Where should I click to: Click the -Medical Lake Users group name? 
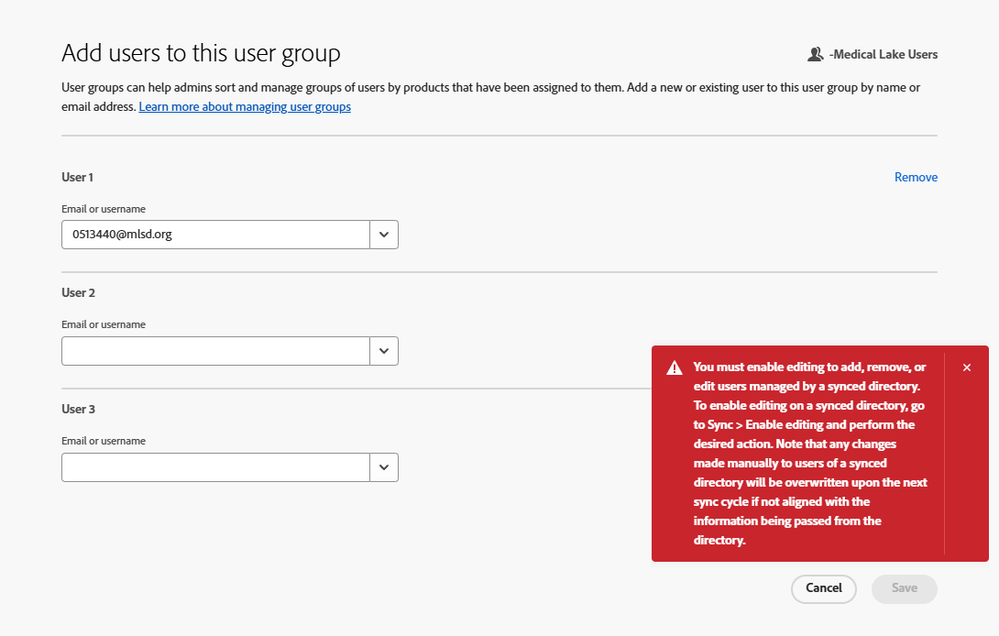point(883,54)
